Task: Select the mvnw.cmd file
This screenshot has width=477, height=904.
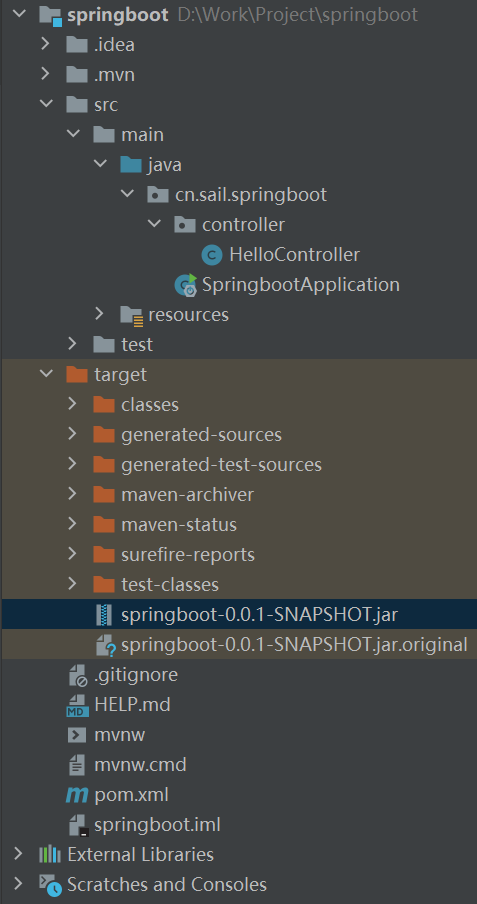Action: 140,765
